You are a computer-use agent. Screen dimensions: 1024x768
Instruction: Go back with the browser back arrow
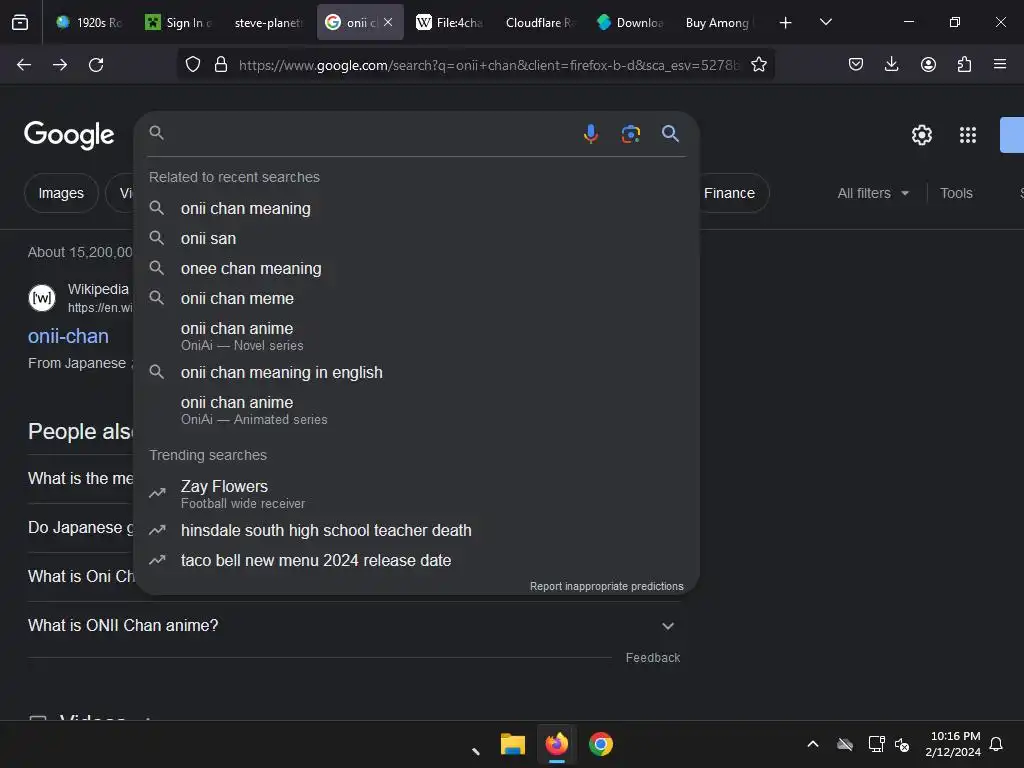point(24,65)
